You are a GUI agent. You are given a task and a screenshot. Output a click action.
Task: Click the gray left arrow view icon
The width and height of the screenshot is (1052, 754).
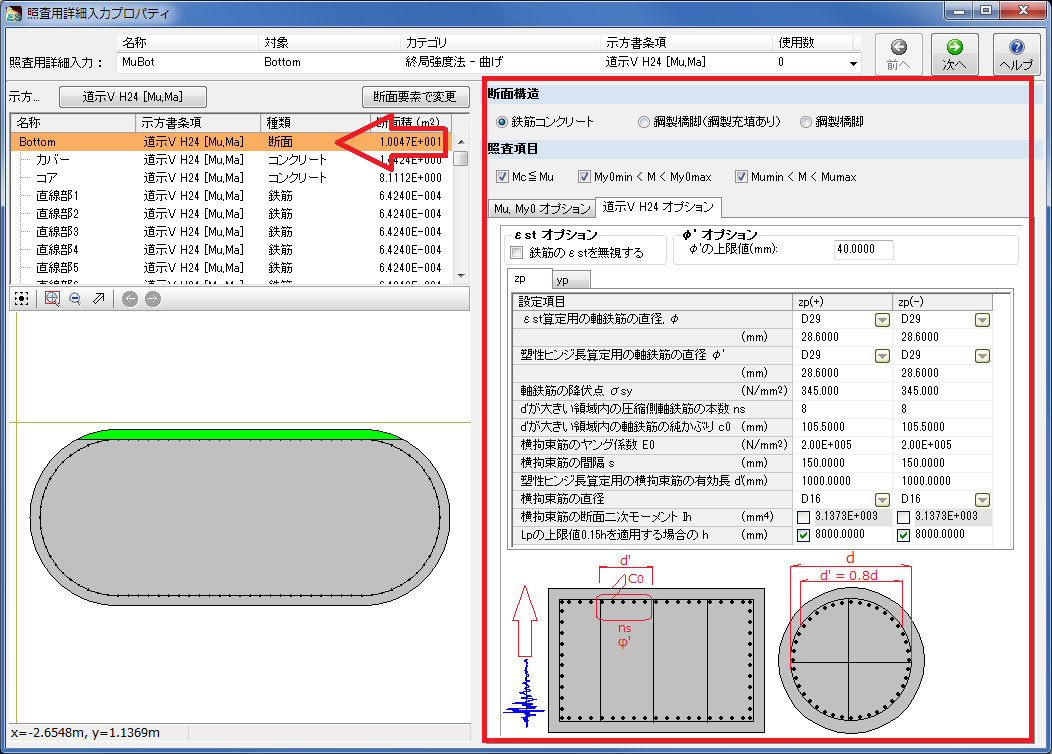(130, 299)
